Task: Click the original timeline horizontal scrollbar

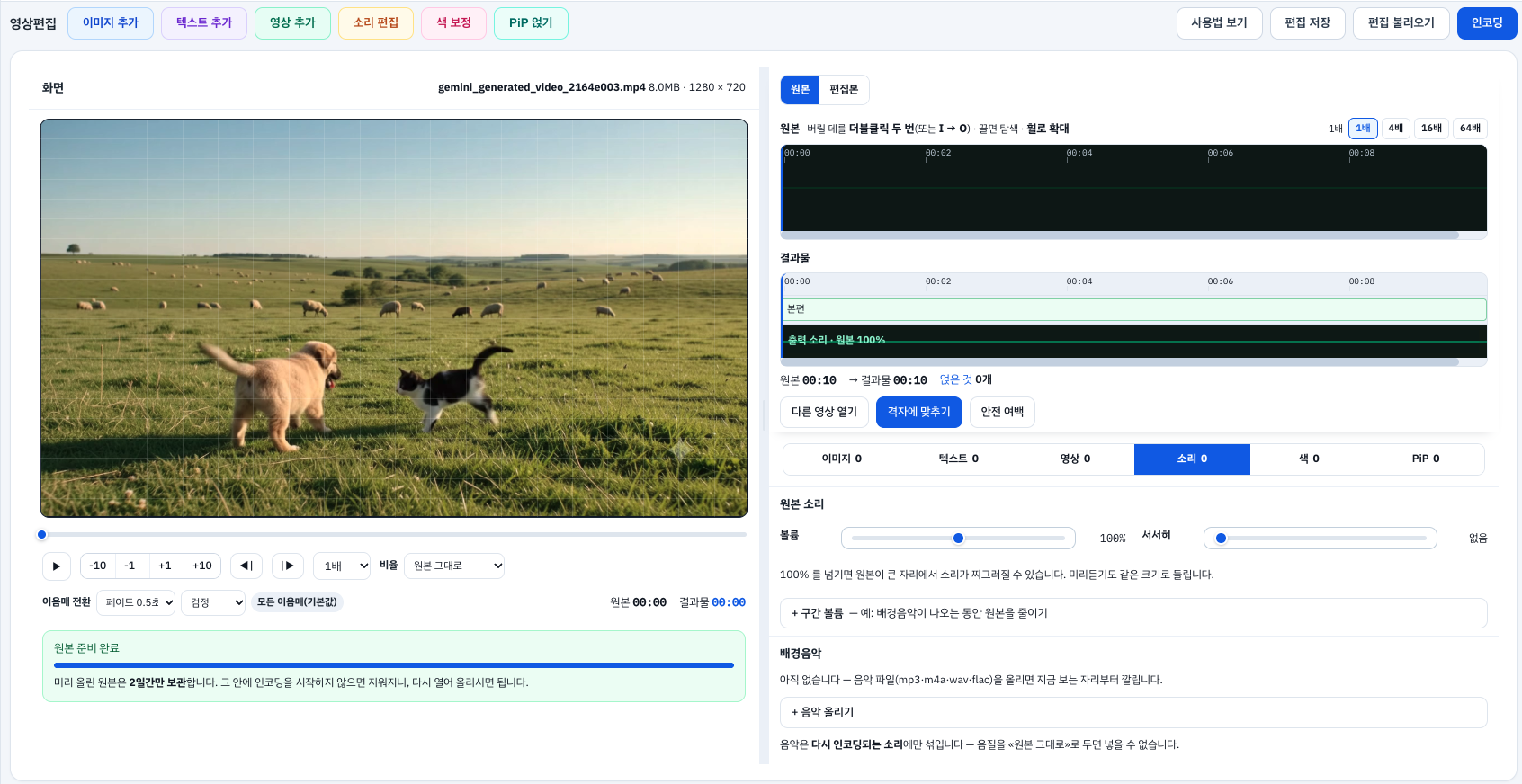Action: coord(1120,236)
